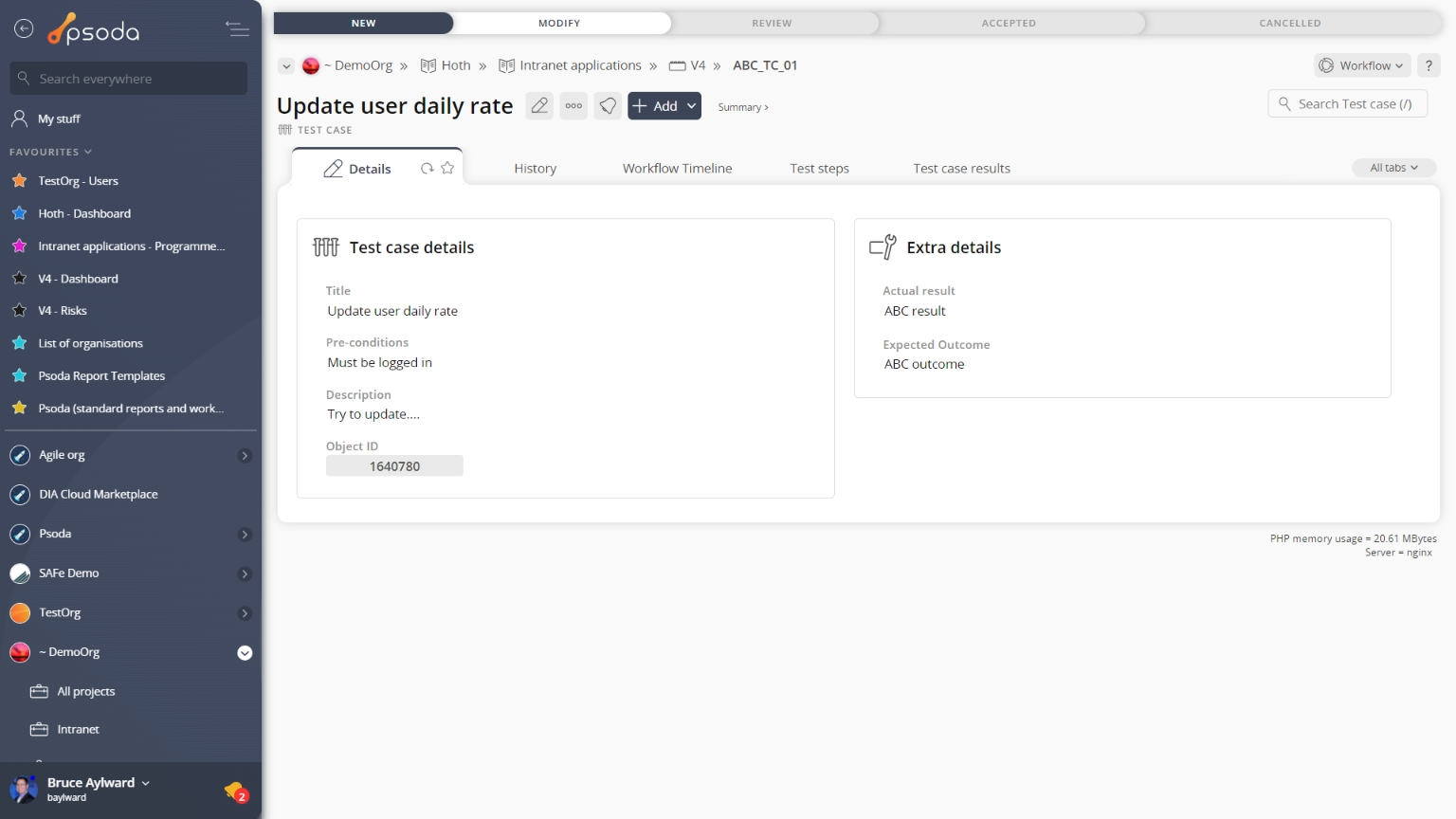
Task: Toggle TestOrg - Users favourite star
Action: [x=19, y=181]
